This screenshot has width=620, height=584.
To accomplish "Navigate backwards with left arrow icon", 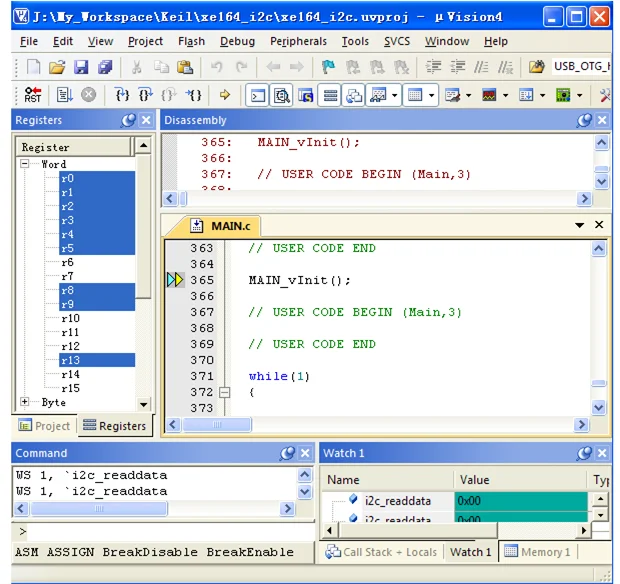I will click(273, 67).
